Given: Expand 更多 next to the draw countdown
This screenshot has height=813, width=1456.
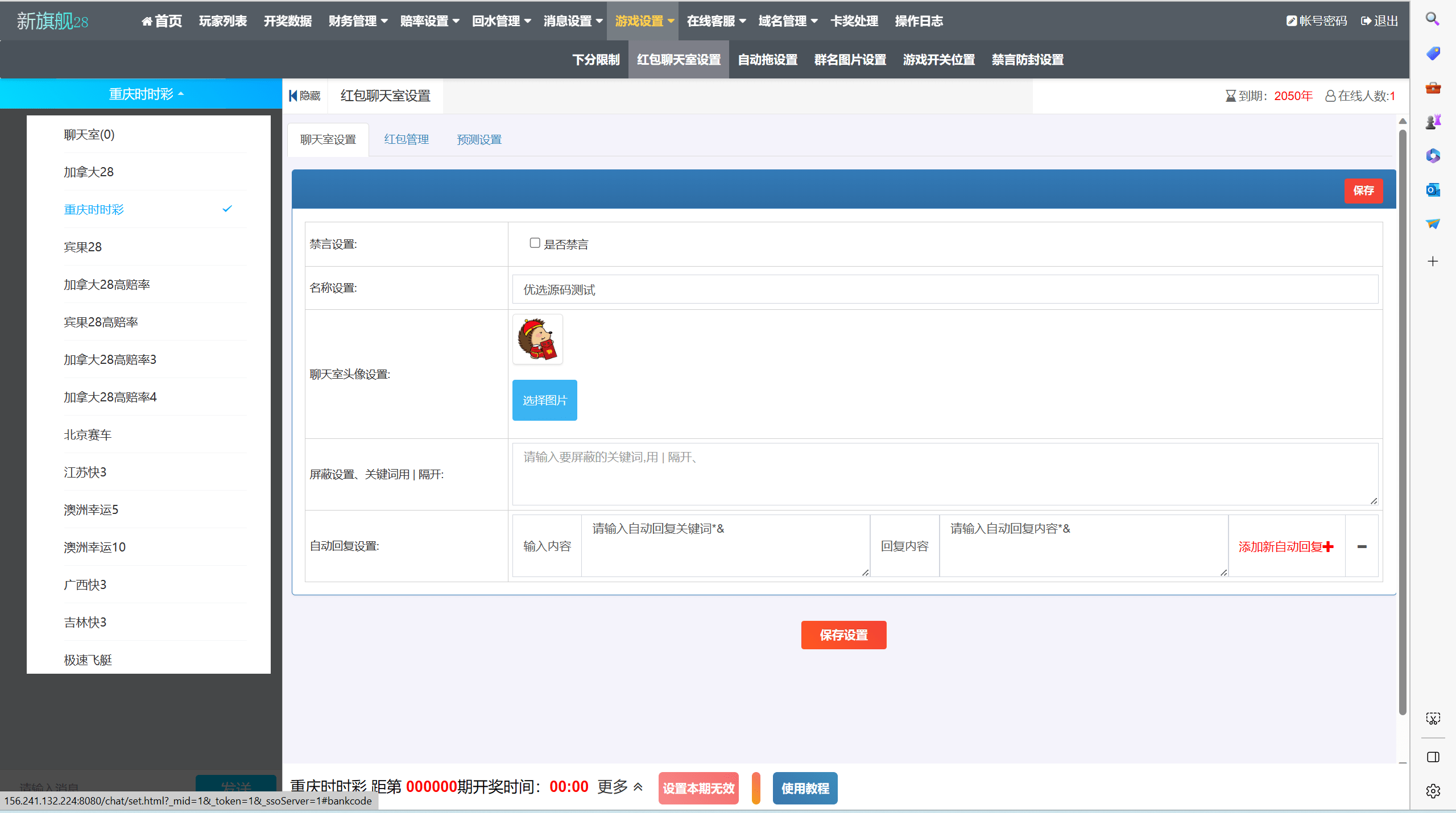Looking at the screenshot, I should tap(620, 787).
